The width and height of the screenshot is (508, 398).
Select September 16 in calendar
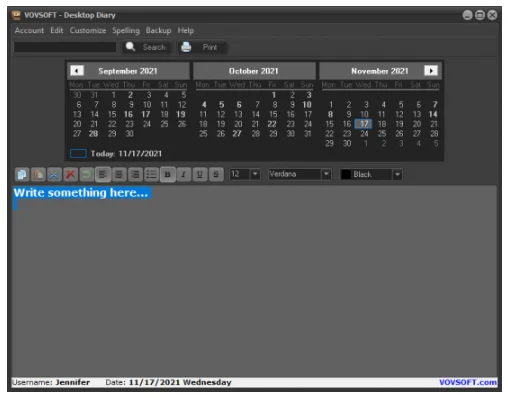(128, 114)
